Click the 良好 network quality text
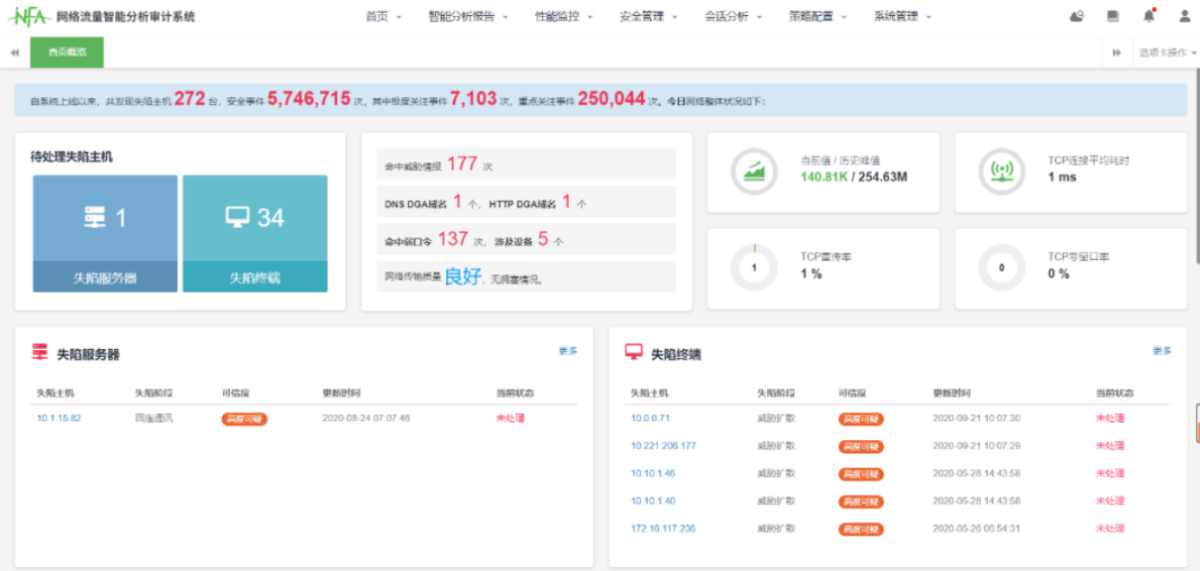The height and width of the screenshot is (571, 1200). pyautogui.click(x=465, y=277)
